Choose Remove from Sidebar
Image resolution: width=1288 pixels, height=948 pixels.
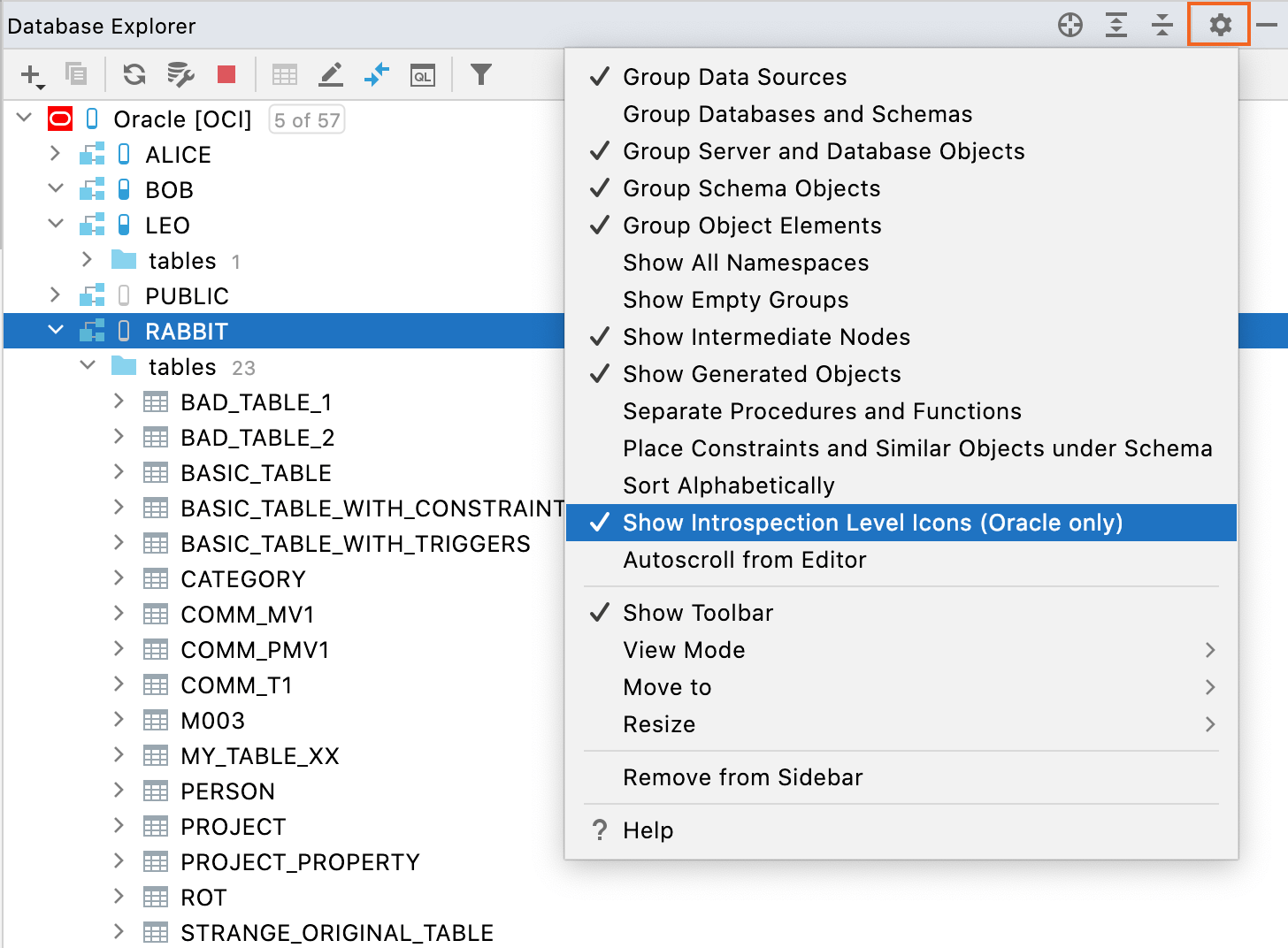742,777
